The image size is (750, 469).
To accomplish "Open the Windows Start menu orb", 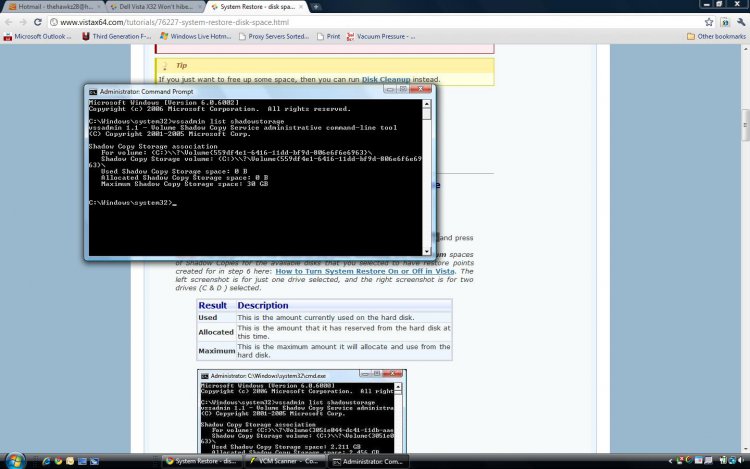I will 14,461.
